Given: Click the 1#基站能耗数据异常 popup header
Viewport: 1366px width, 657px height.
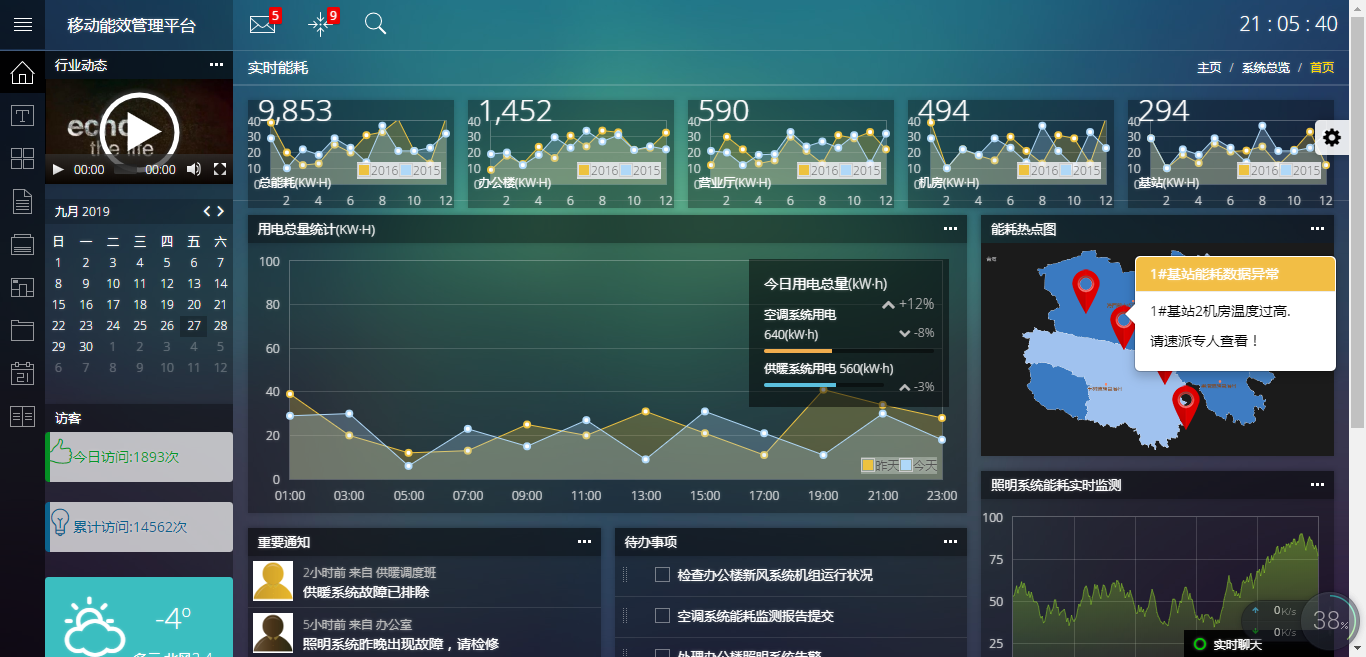Looking at the screenshot, I should click(x=1235, y=274).
